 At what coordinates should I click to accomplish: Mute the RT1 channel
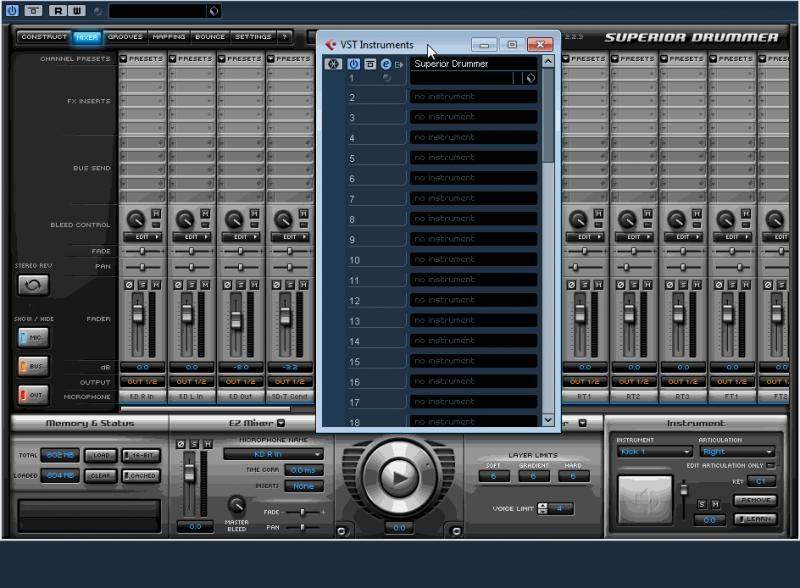tap(598, 285)
